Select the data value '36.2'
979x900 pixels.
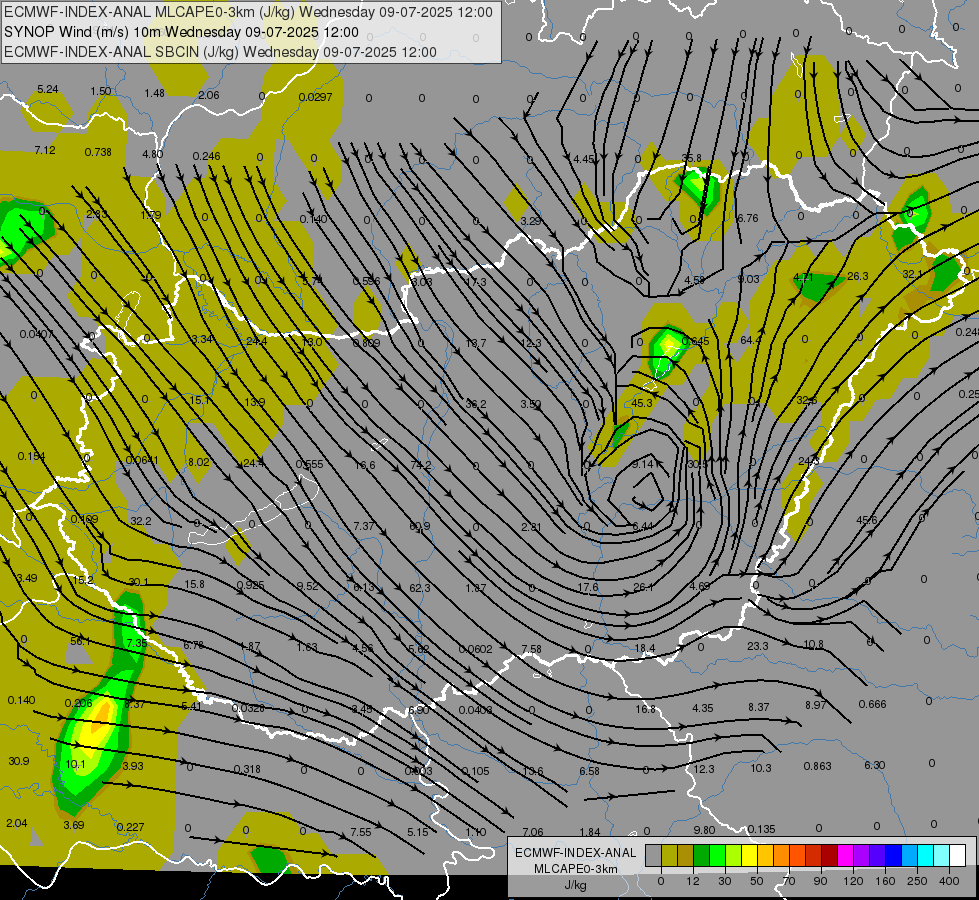pos(476,405)
